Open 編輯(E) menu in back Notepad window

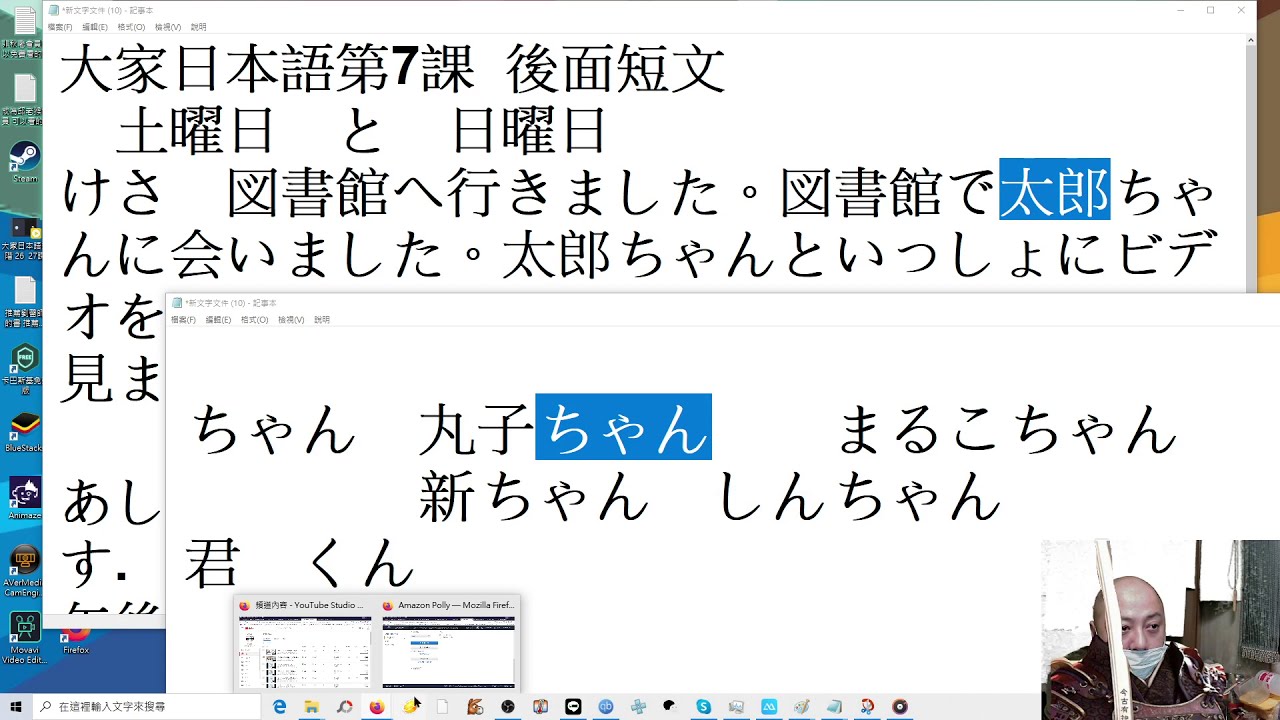click(95, 27)
